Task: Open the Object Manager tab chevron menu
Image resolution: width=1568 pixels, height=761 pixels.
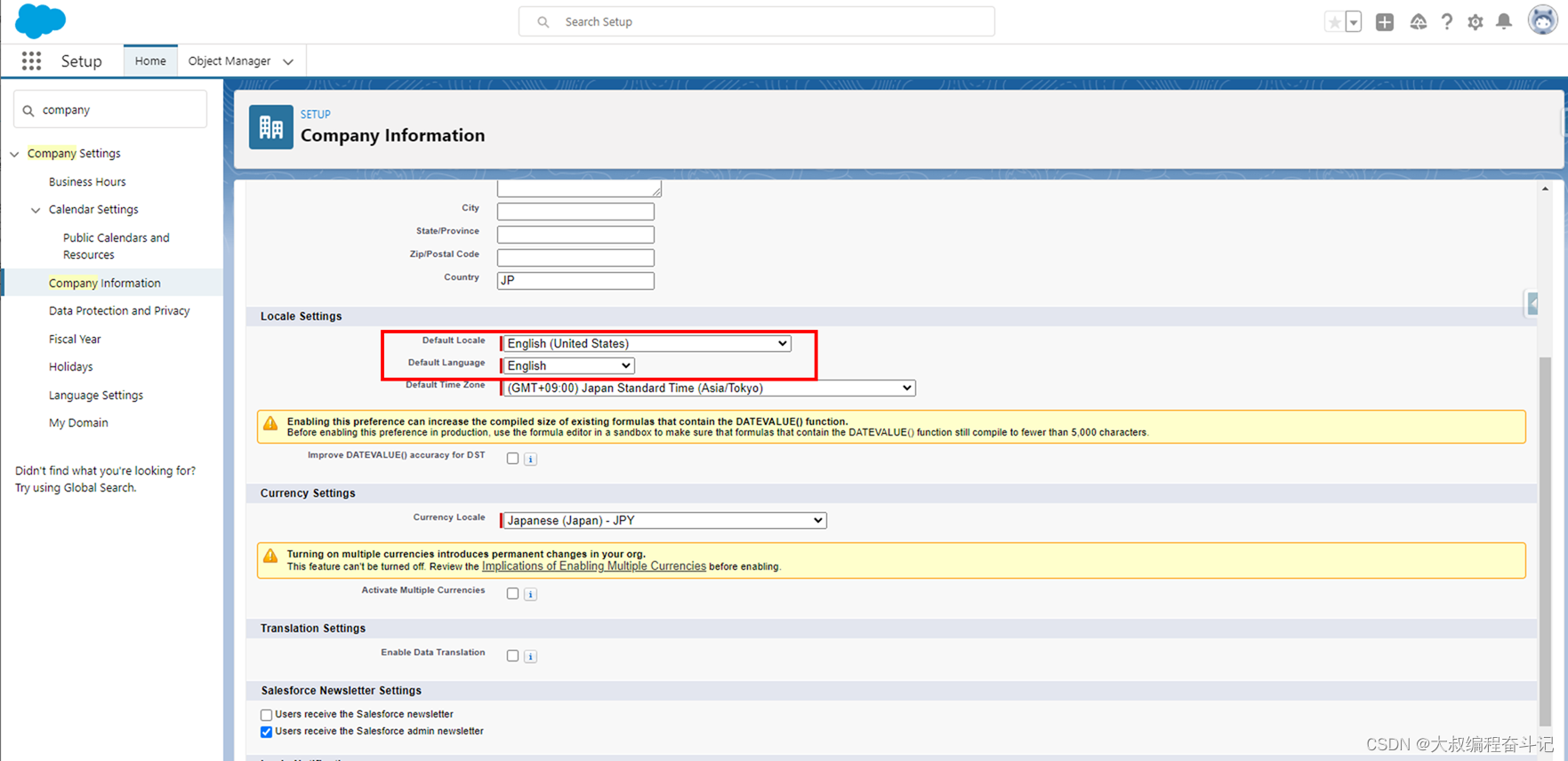Action: (288, 61)
